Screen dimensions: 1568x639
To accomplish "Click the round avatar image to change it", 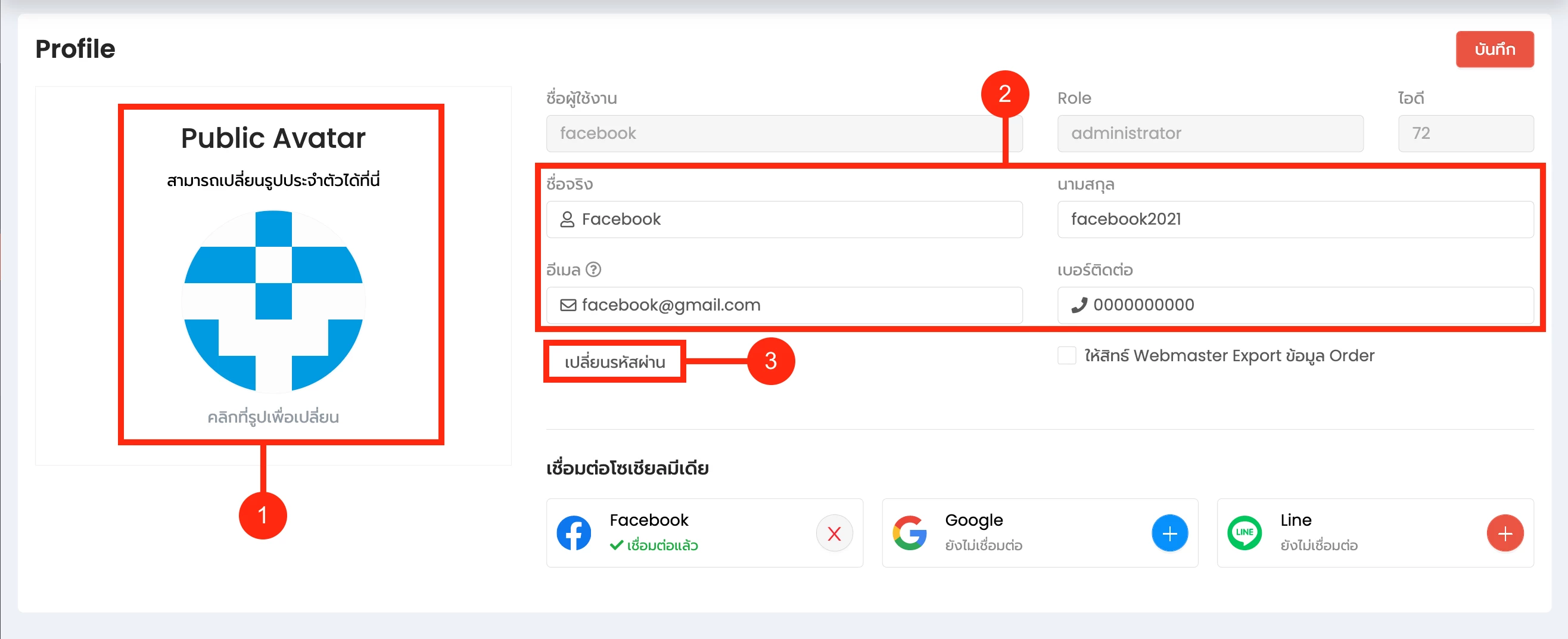I will click(x=273, y=301).
